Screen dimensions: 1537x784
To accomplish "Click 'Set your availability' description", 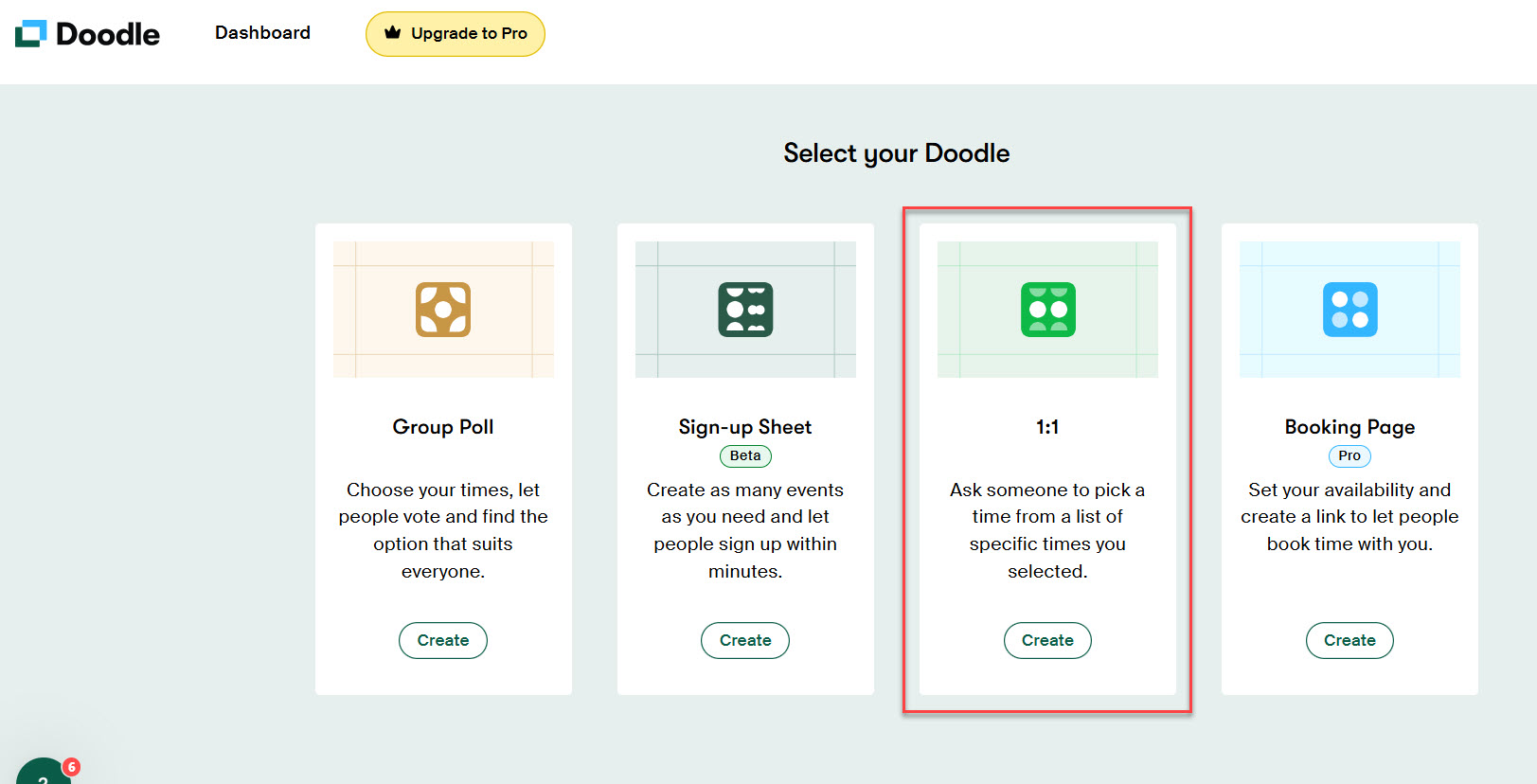I will tap(1349, 517).
